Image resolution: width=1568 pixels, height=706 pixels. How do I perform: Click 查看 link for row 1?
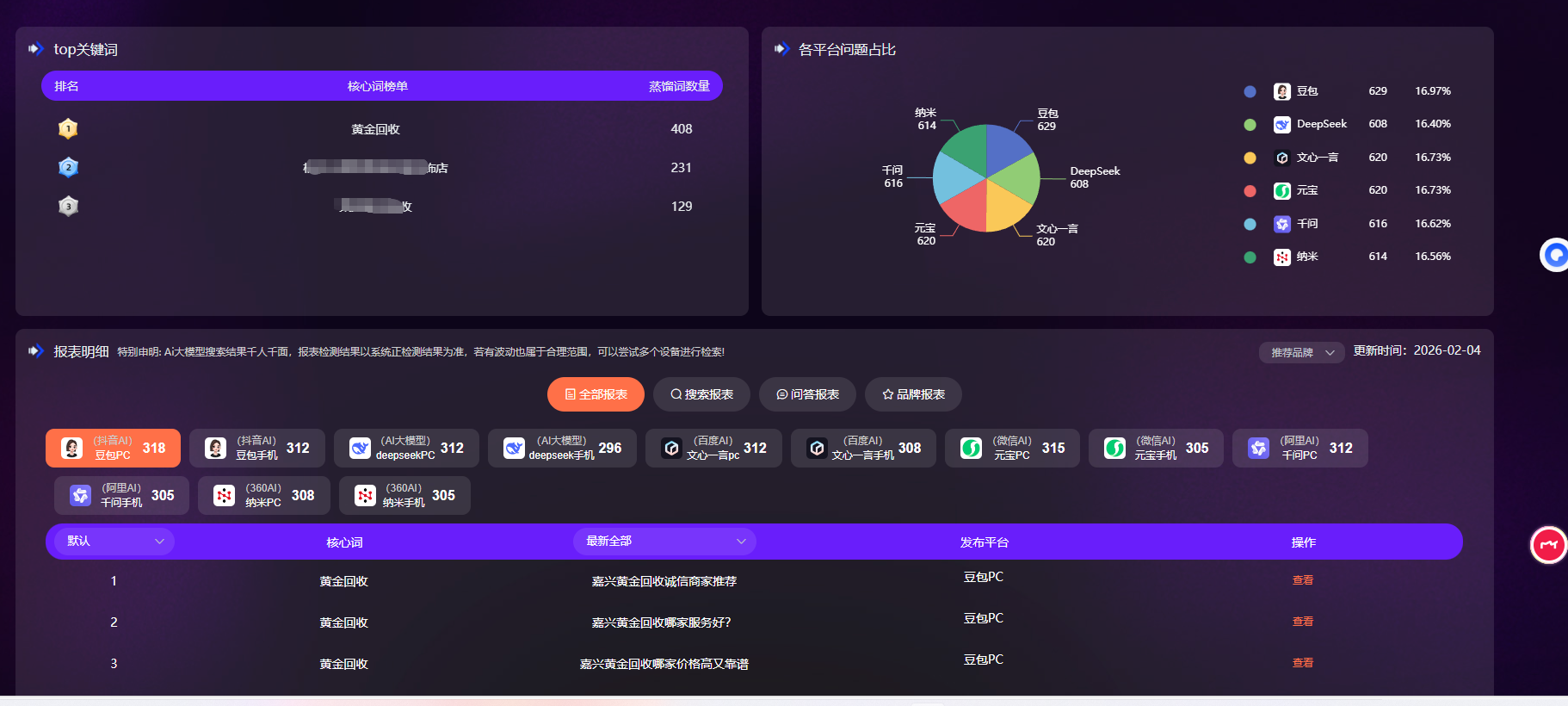pyautogui.click(x=1303, y=580)
